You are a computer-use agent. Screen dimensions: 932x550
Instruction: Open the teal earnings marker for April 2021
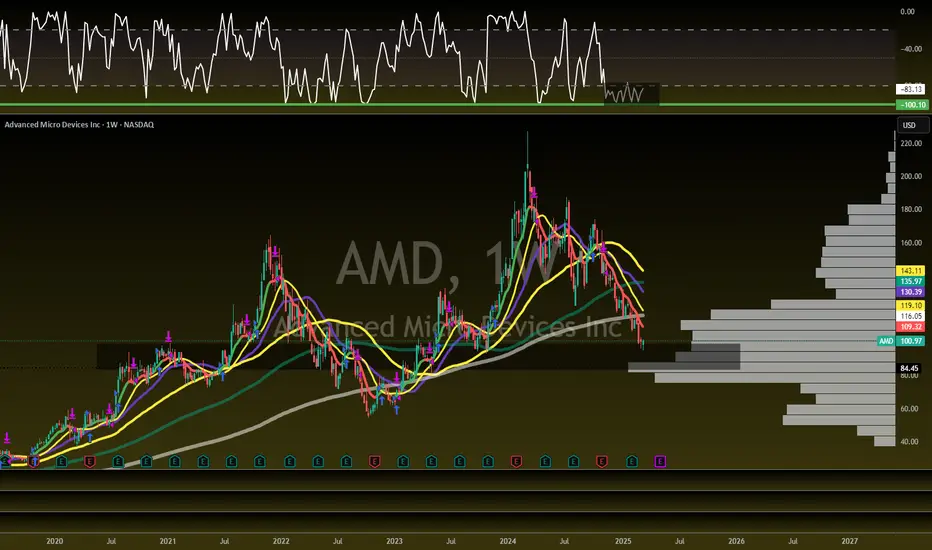(203, 461)
